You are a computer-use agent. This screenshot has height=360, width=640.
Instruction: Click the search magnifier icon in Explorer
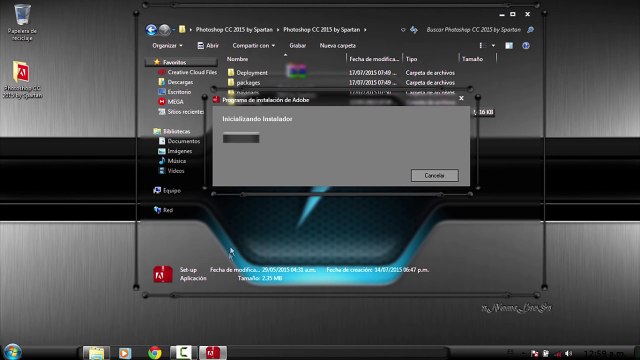(530, 30)
